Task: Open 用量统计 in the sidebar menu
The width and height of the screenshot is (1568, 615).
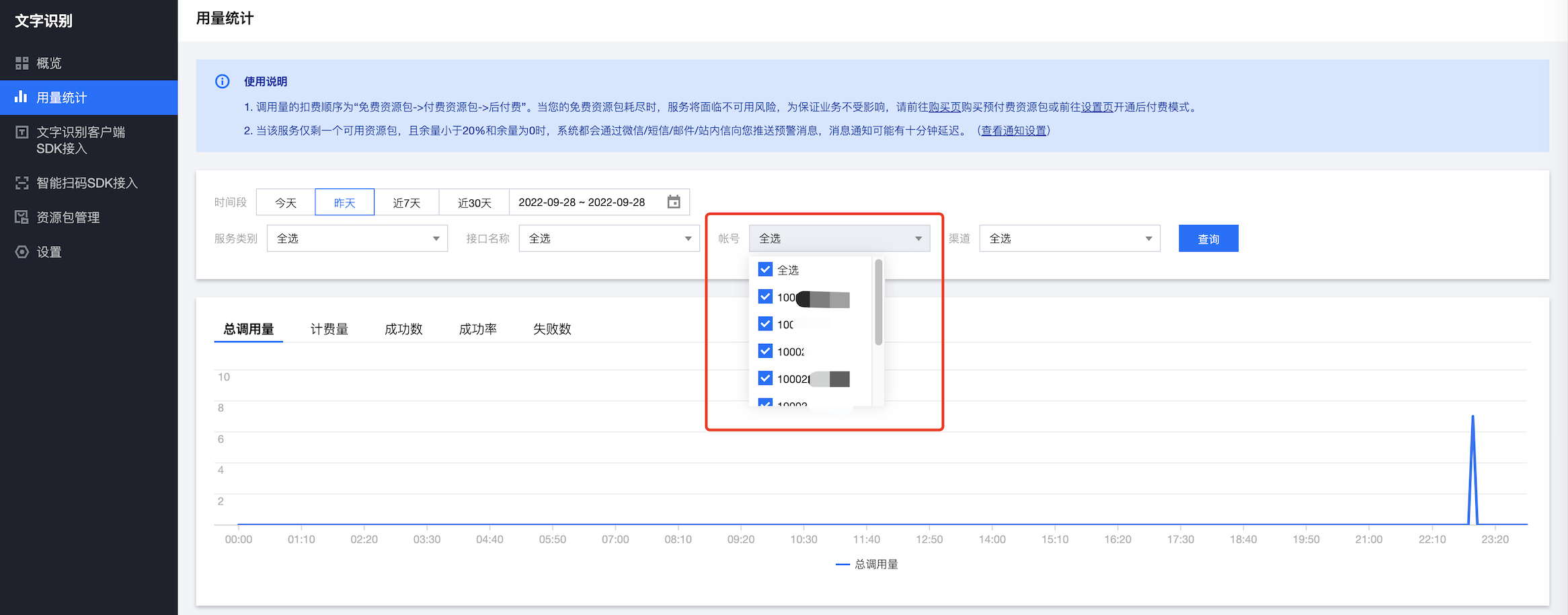Action: pyautogui.click(x=89, y=98)
